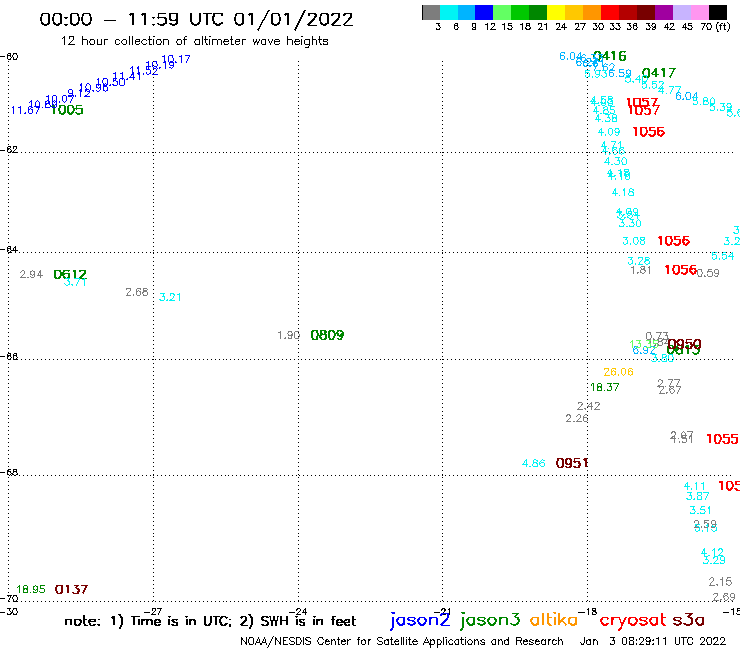Click the cyan wave value "4.77"
This screenshot has height=650, width=740.
[x=670, y=90]
